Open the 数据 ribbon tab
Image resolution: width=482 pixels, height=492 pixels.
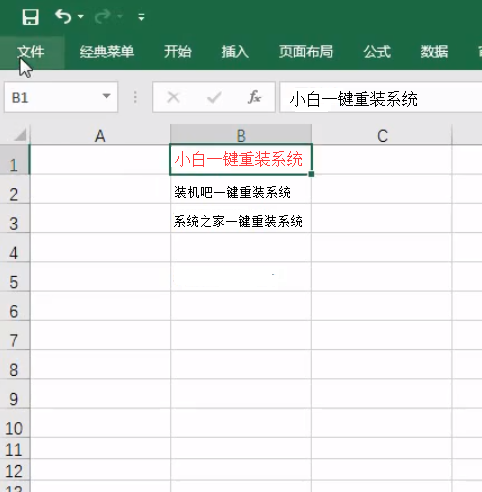click(x=434, y=52)
